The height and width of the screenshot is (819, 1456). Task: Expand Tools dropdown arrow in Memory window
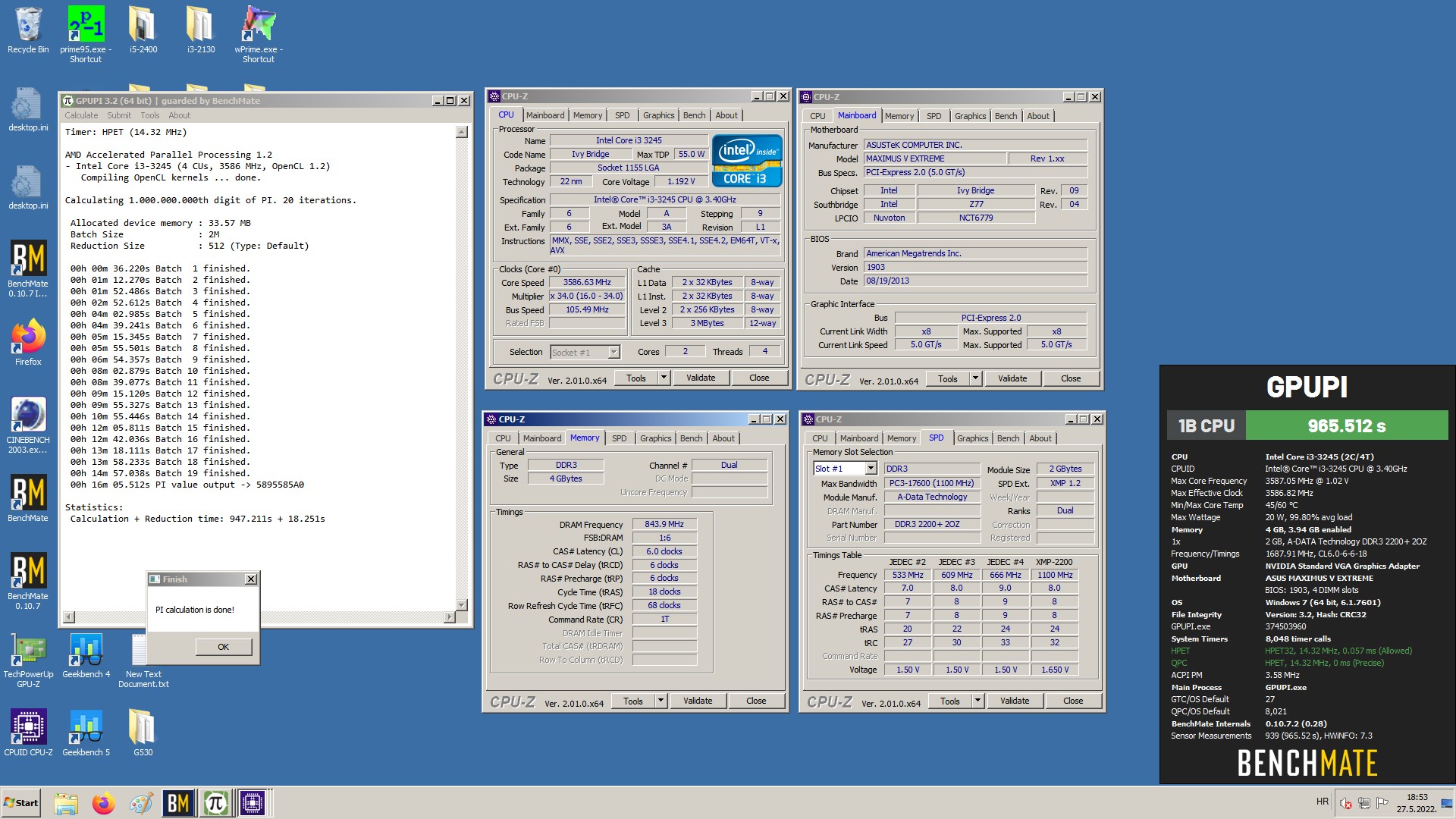pos(661,701)
